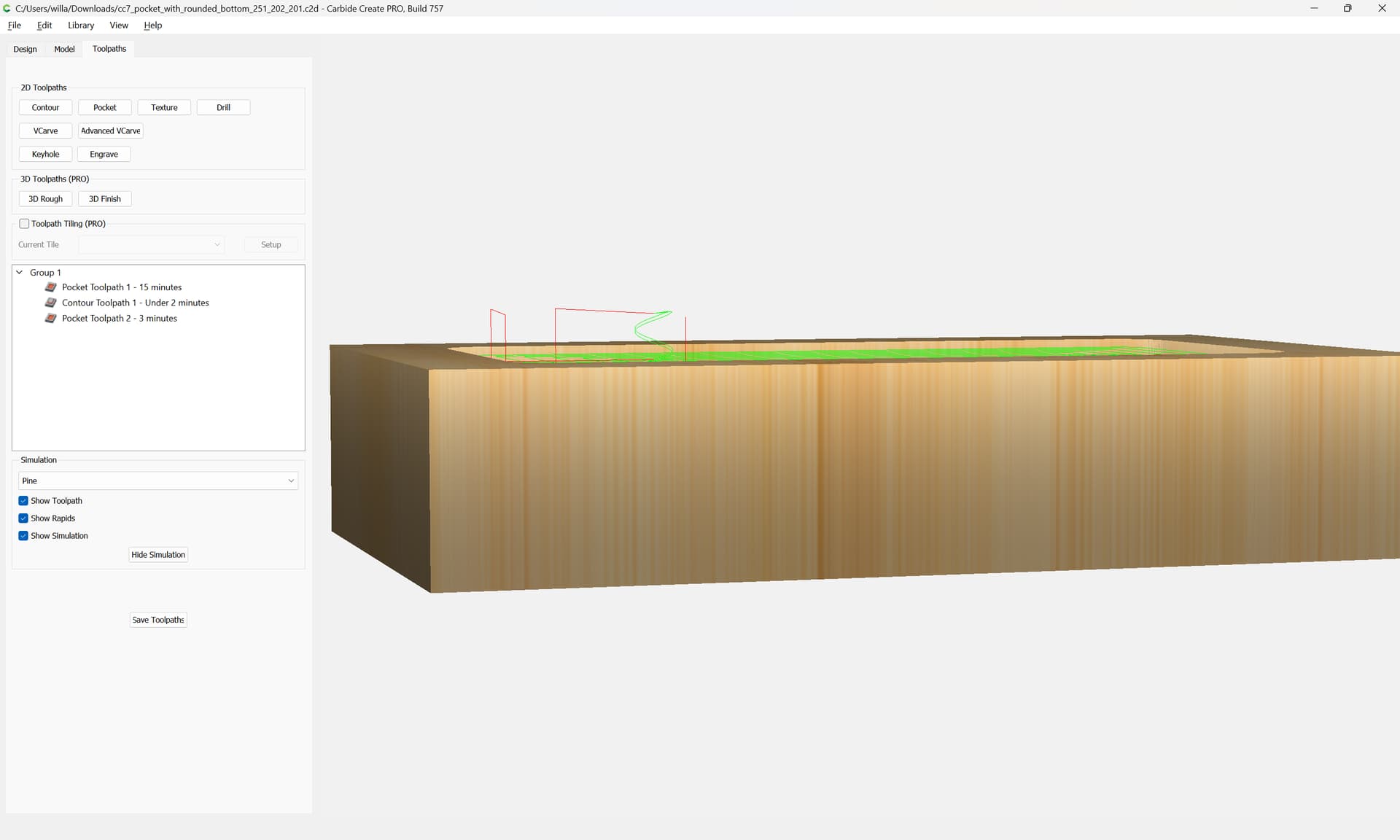This screenshot has height=840, width=1400.
Task: Open the Pine material dropdown
Action: click(157, 481)
